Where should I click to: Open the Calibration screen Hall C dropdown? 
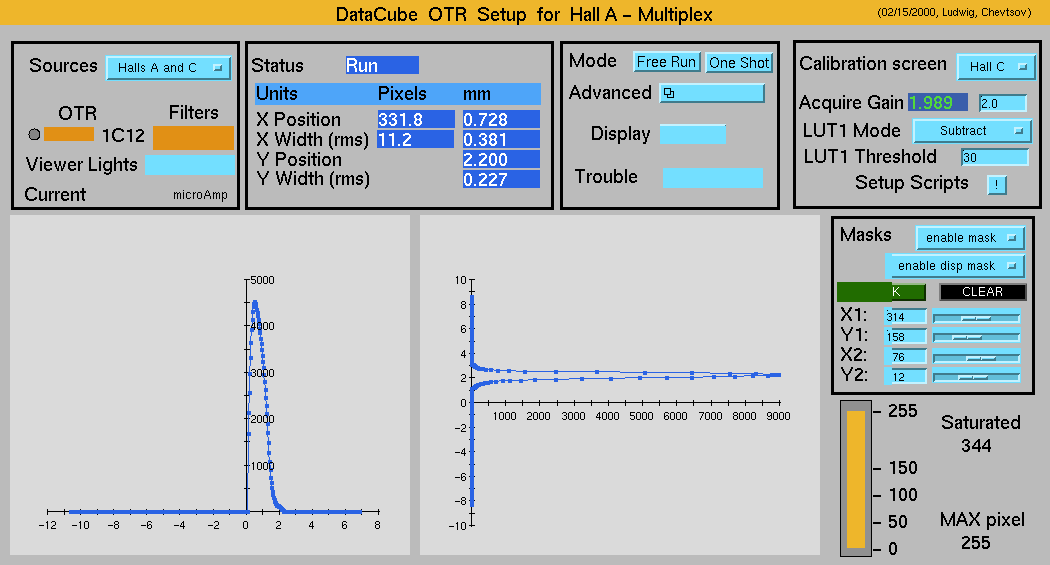coord(996,67)
